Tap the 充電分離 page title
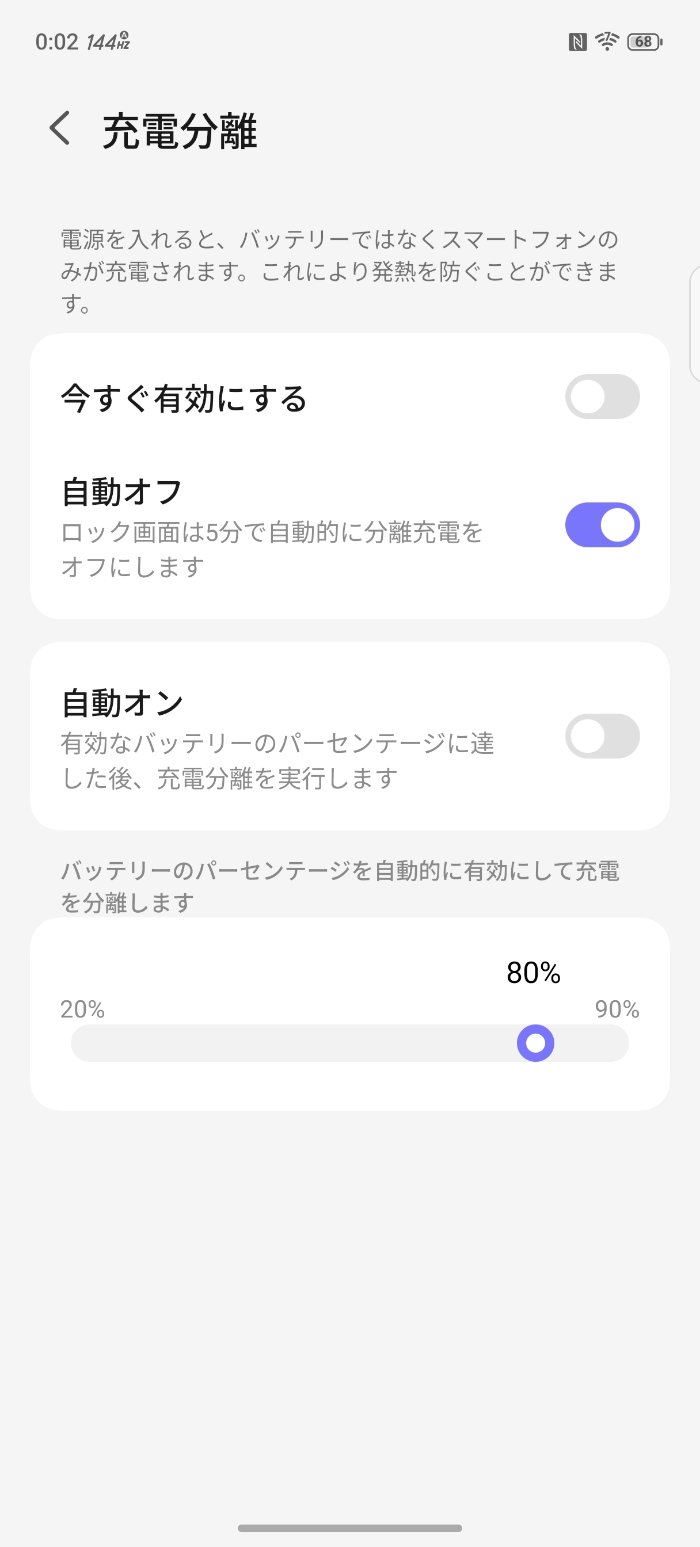The width and height of the screenshot is (700, 1547). point(180,131)
